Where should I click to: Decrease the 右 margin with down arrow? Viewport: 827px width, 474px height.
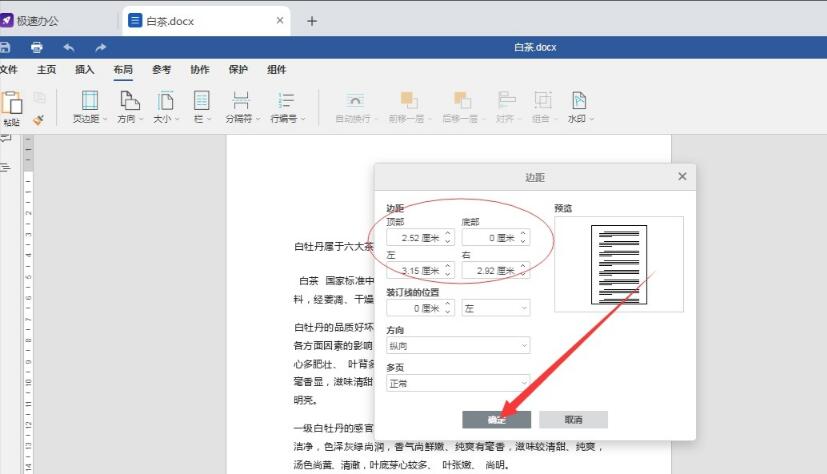pos(523,275)
